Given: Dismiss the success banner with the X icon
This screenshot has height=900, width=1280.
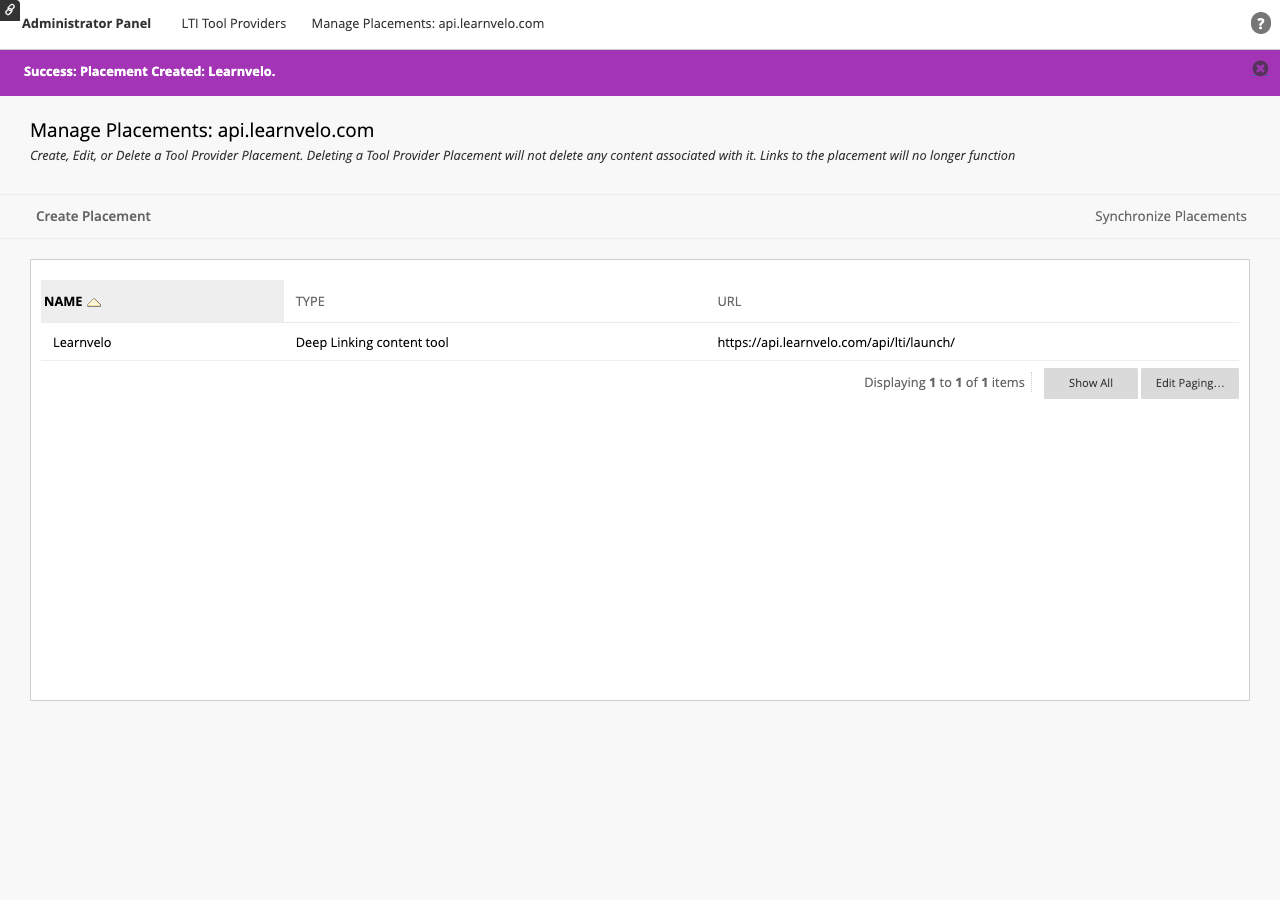Looking at the screenshot, I should tap(1260, 68).
